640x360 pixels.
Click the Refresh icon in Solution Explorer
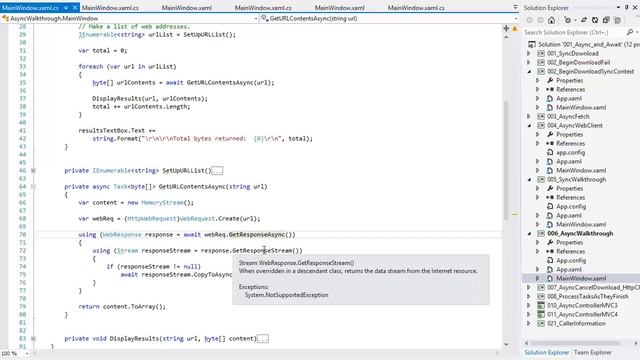(595, 20)
